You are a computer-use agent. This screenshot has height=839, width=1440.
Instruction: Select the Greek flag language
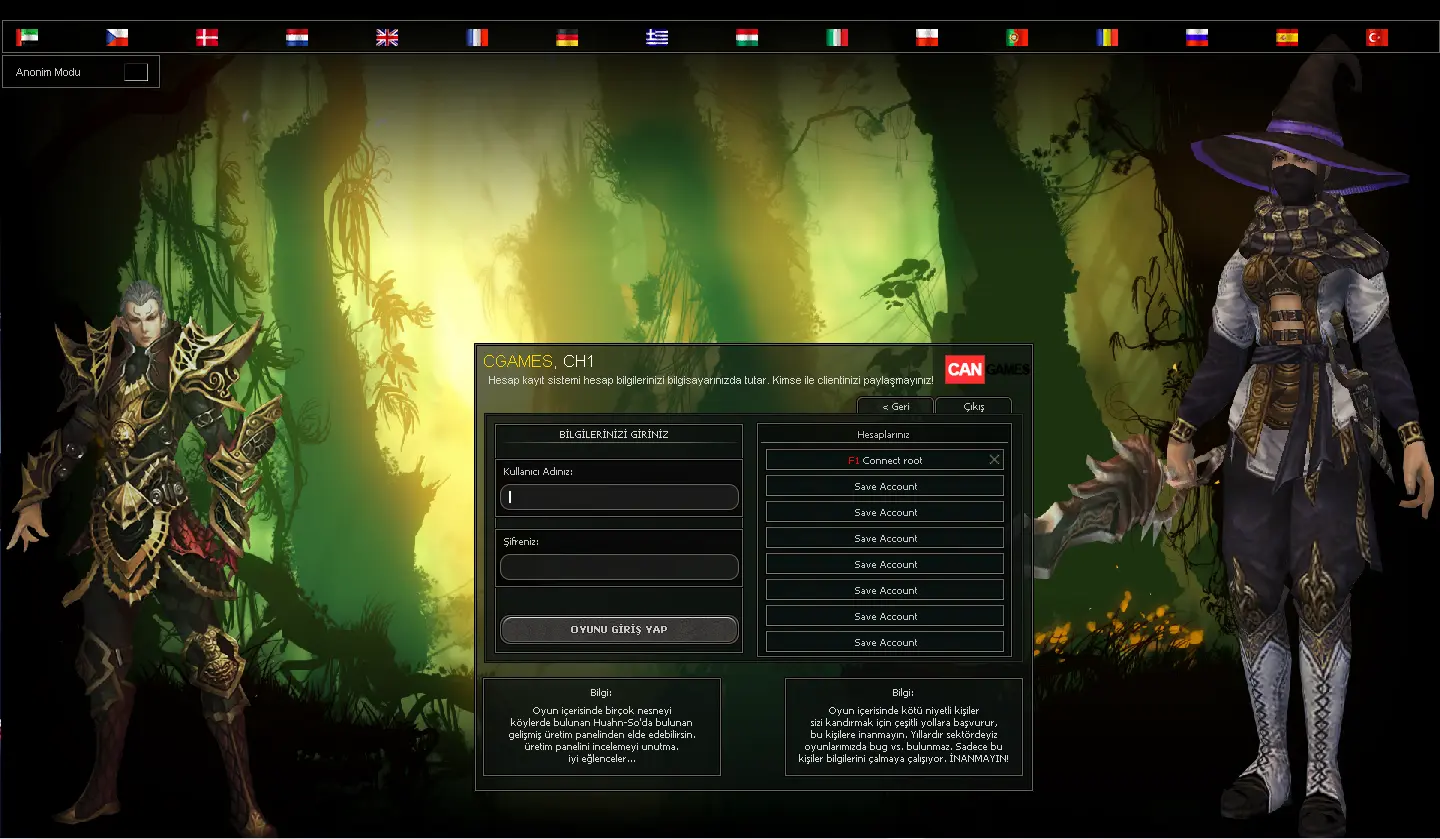coord(657,37)
